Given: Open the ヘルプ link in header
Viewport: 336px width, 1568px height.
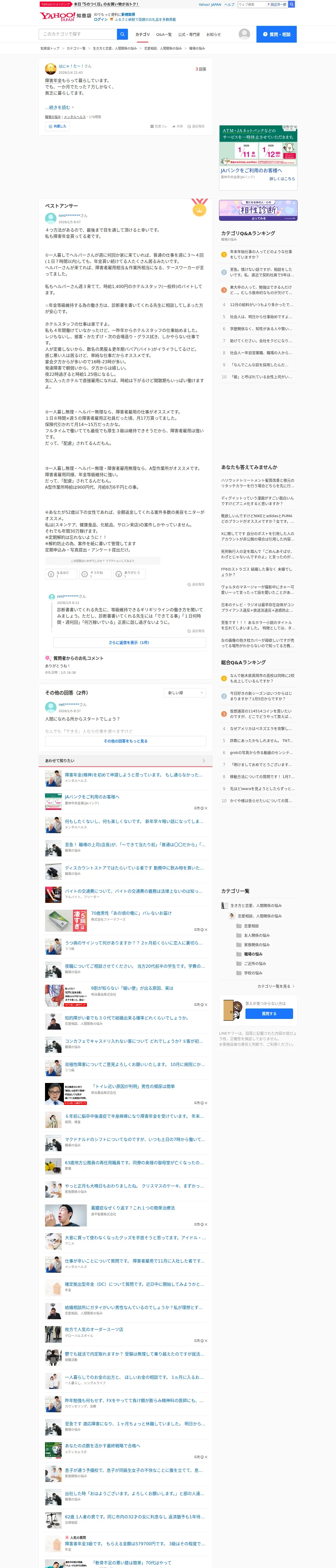Looking at the screenshot, I should pyautogui.click(x=229, y=4).
